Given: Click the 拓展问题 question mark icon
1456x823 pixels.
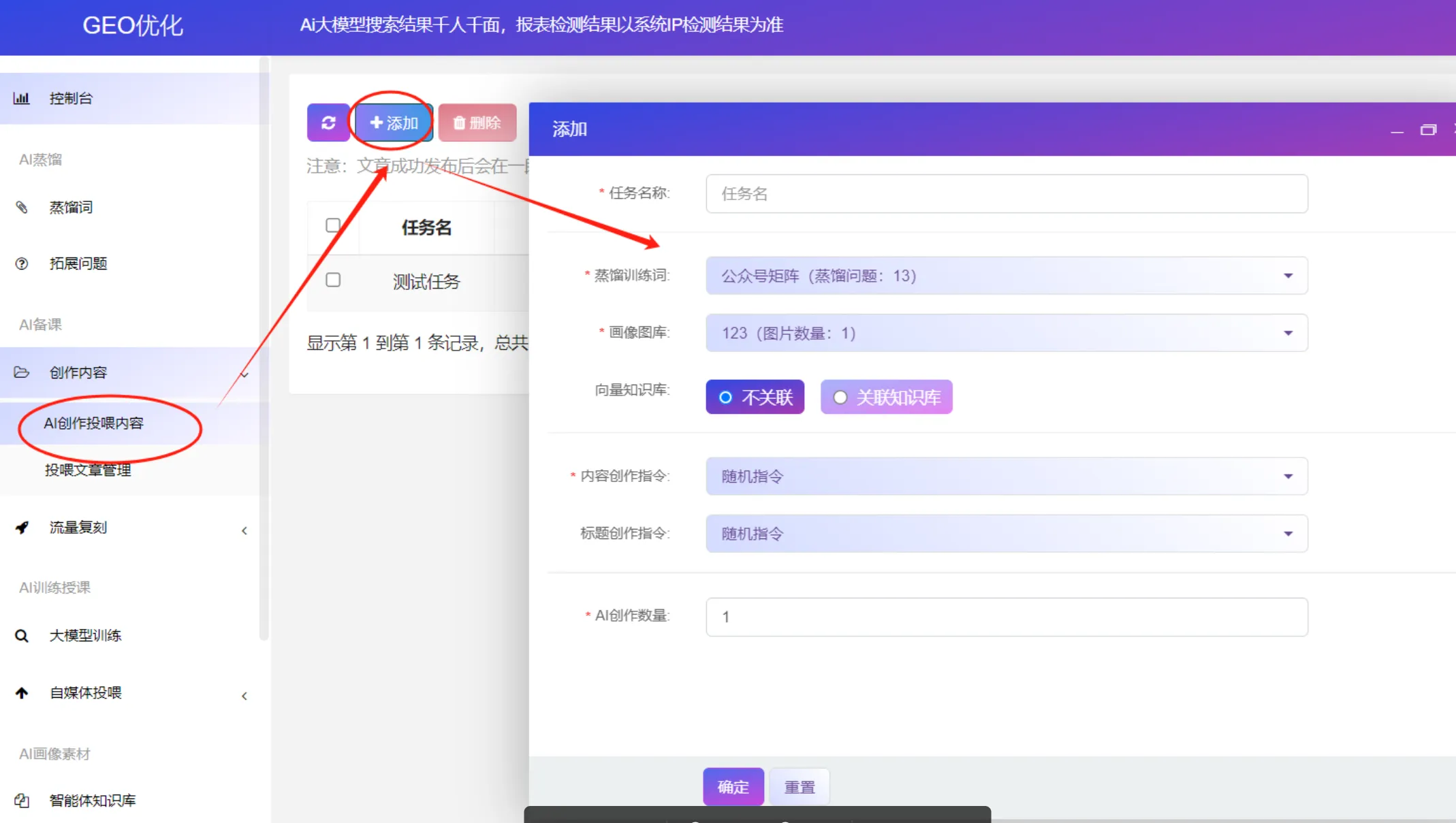Looking at the screenshot, I should coord(22,263).
